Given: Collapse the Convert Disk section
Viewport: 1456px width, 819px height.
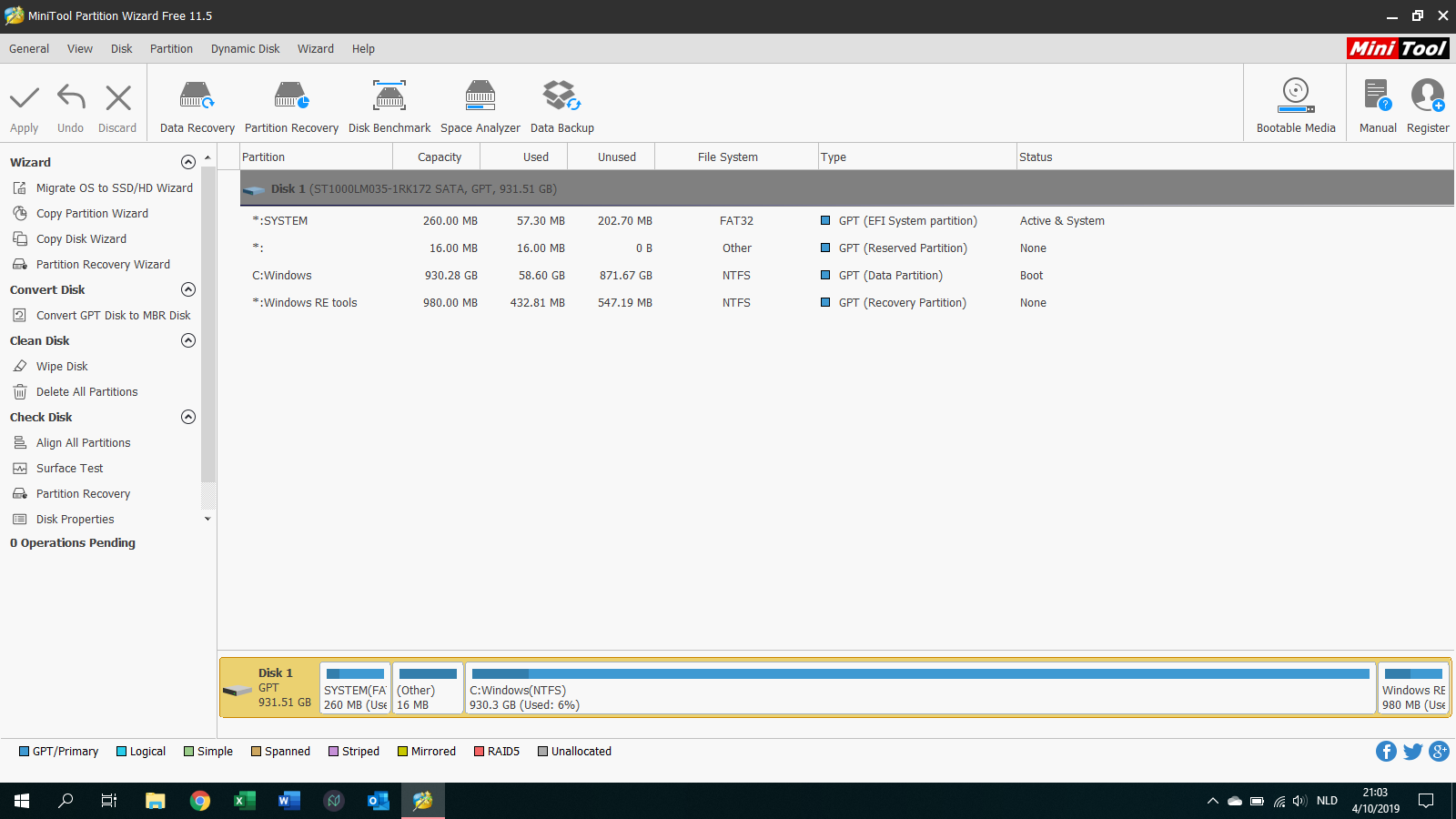Looking at the screenshot, I should [x=188, y=289].
